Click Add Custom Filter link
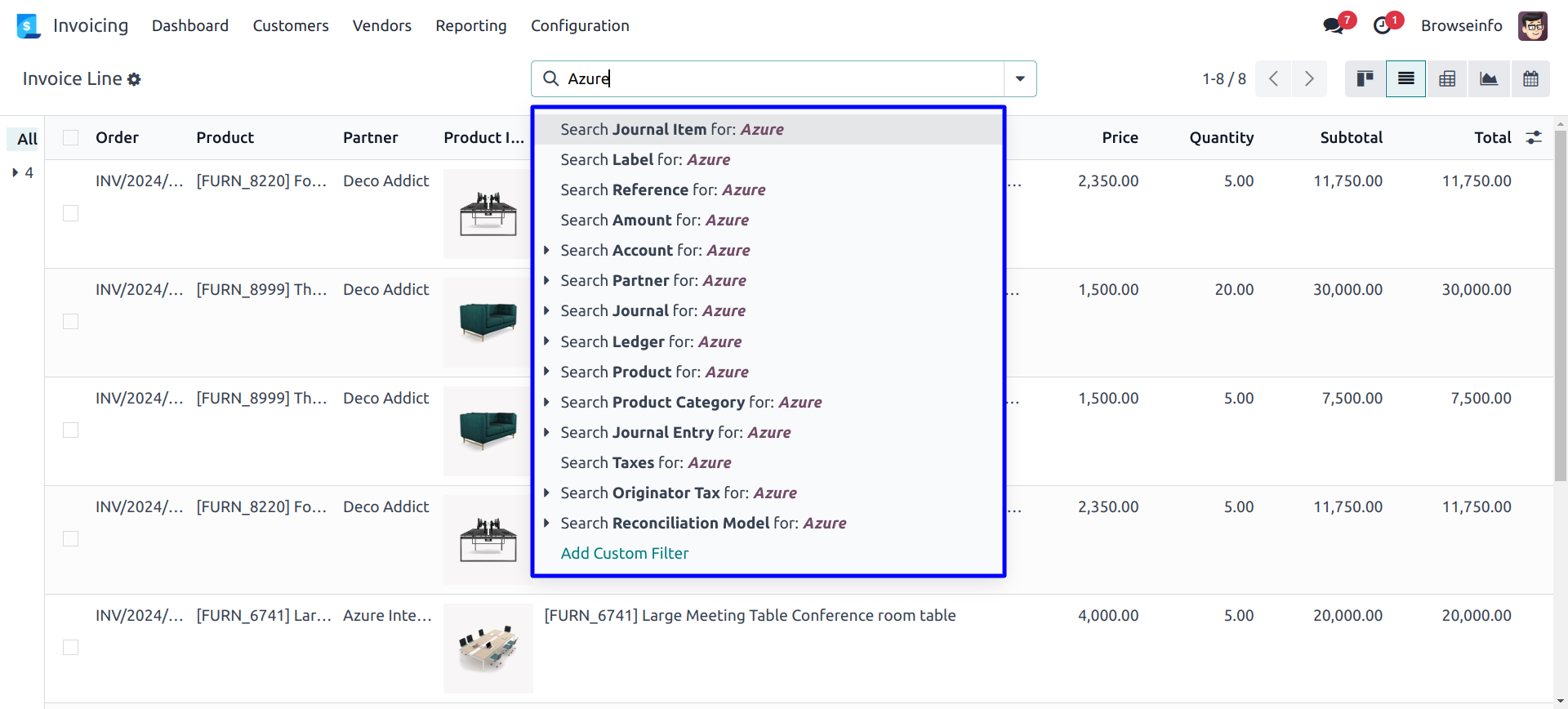 (625, 554)
